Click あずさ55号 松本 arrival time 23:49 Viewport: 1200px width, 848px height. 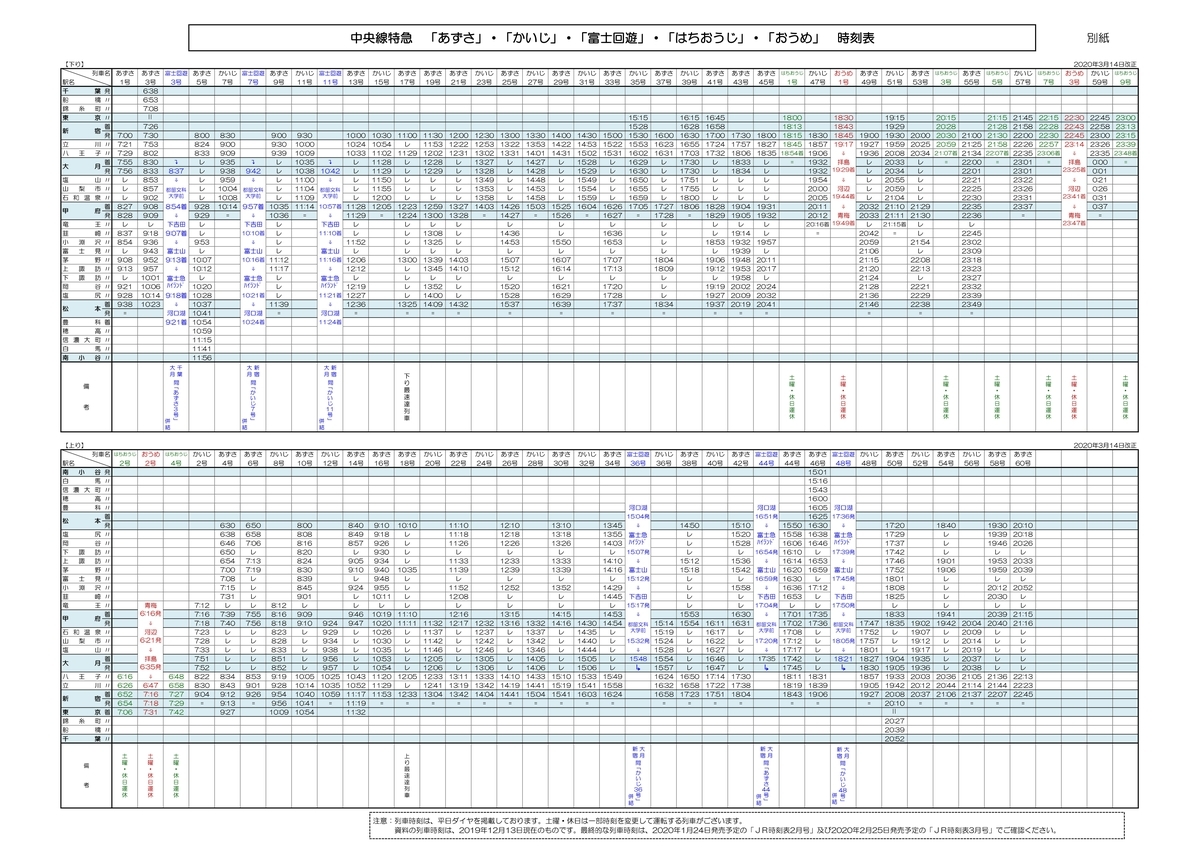[x=972, y=304]
